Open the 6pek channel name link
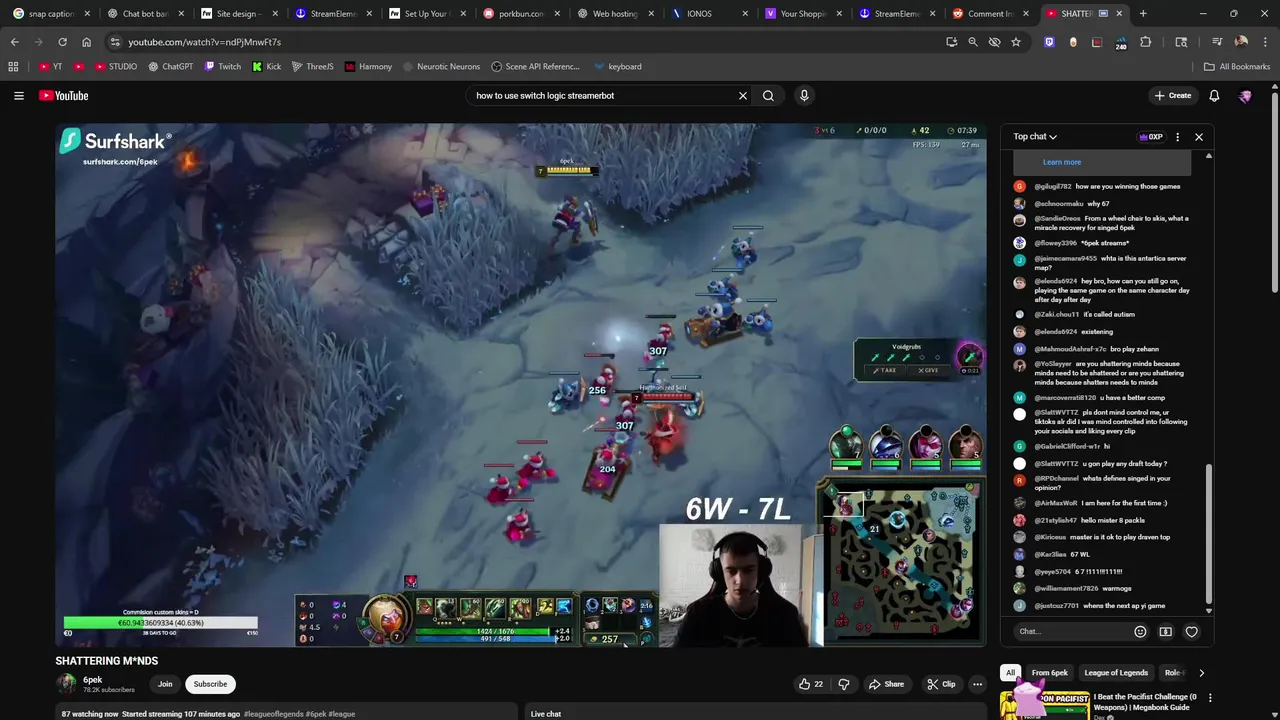This screenshot has height=720, width=1280. click(x=93, y=680)
